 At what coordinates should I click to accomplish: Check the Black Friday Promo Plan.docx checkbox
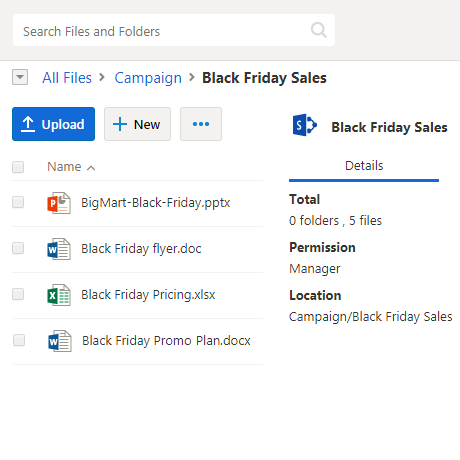tap(19, 340)
